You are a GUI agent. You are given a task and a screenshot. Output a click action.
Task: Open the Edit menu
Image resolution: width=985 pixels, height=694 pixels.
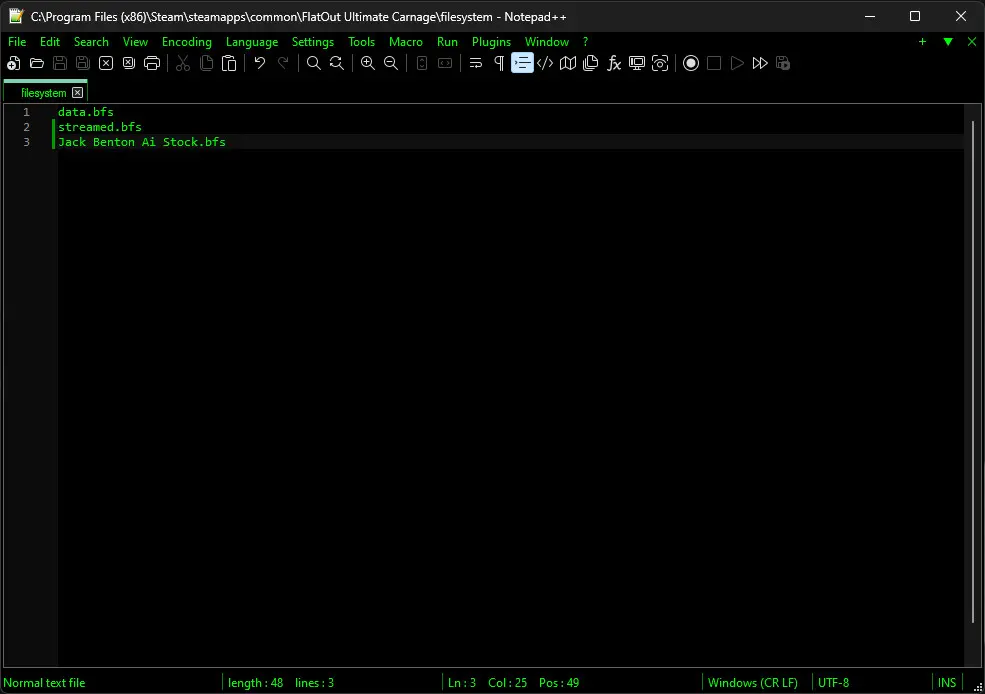50,42
